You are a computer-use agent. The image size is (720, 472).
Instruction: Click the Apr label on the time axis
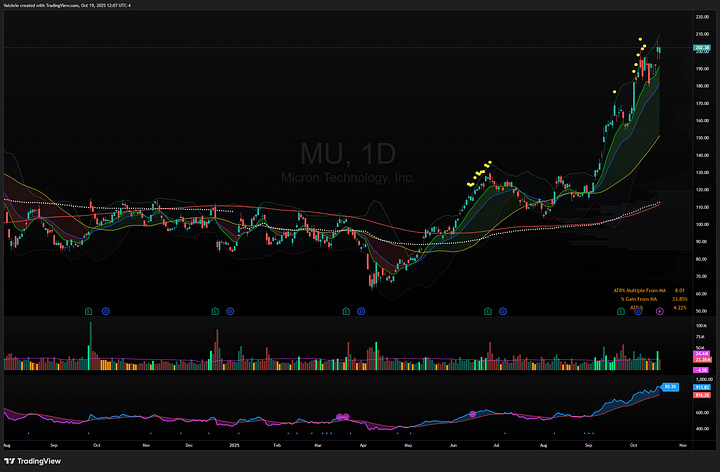(363, 445)
